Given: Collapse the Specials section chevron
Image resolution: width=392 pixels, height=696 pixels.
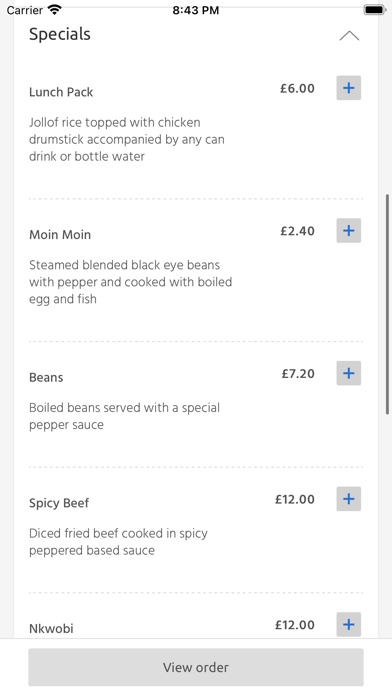Looking at the screenshot, I should [x=349, y=36].
